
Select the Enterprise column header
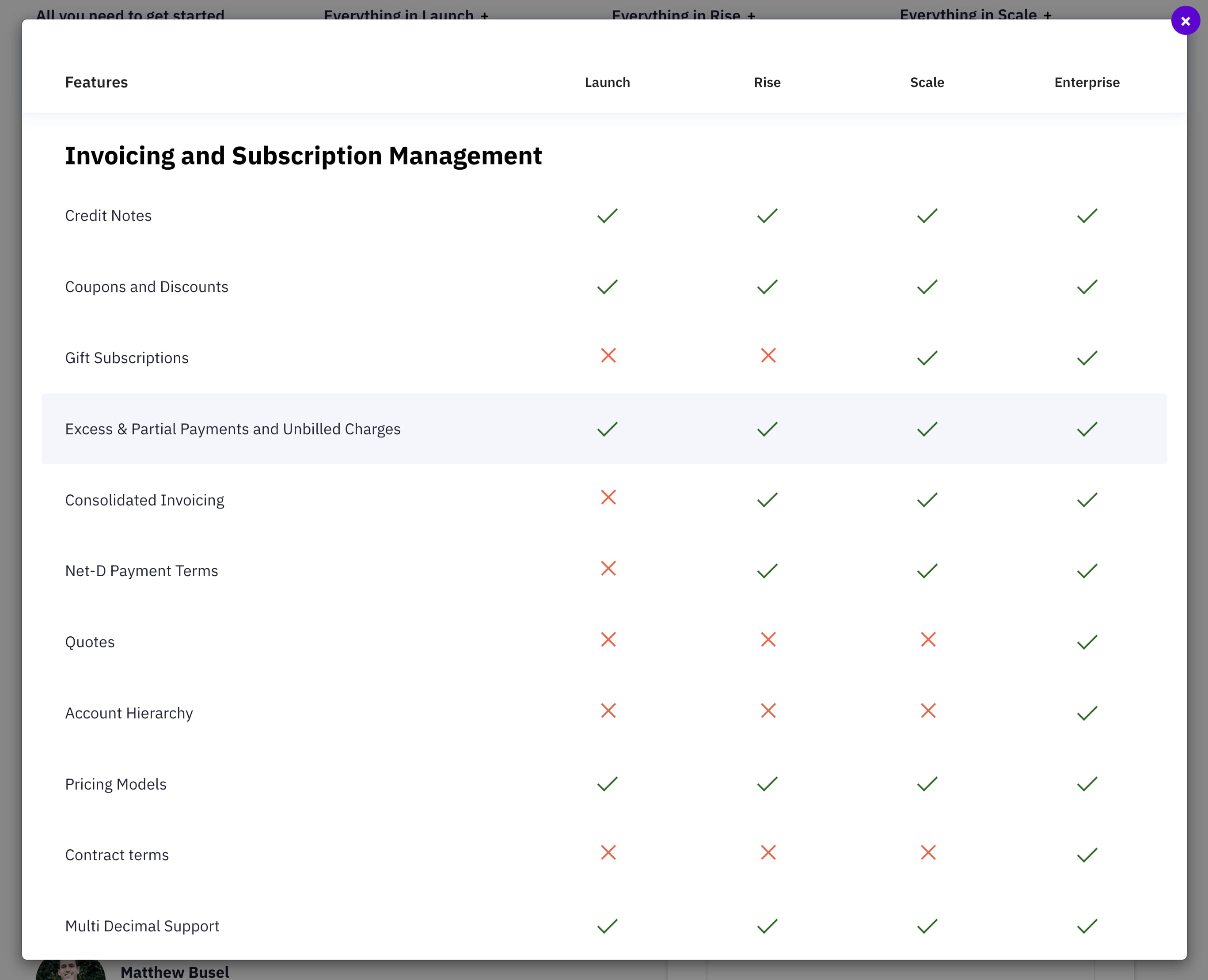click(1086, 83)
